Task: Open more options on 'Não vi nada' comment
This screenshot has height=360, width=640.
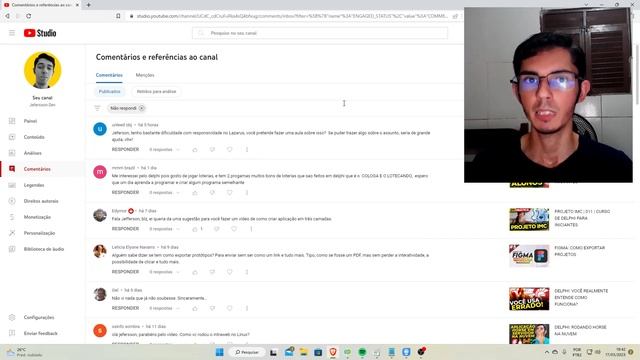Action: (x=247, y=308)
